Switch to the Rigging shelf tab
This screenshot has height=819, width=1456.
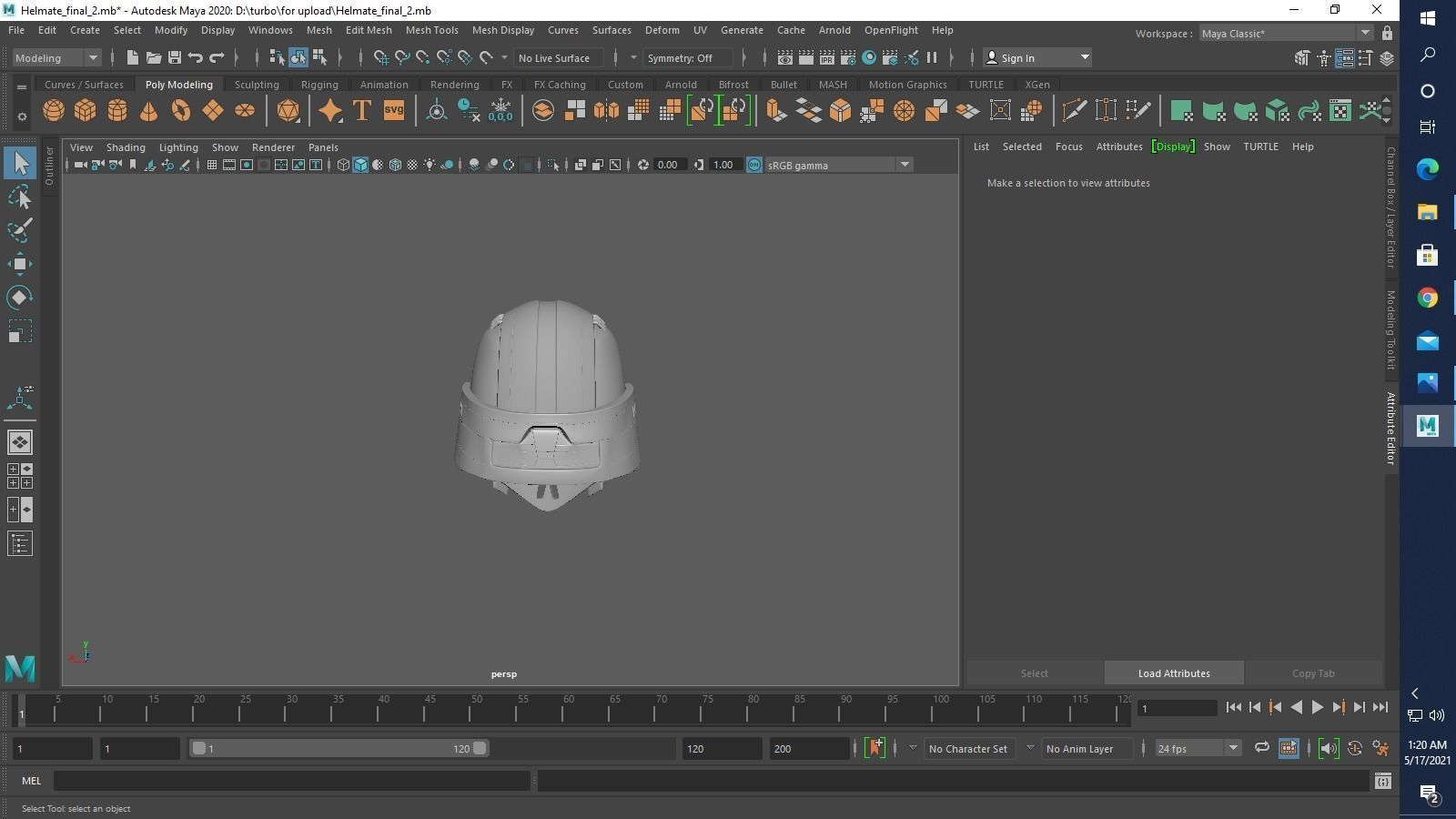point(319,84)
